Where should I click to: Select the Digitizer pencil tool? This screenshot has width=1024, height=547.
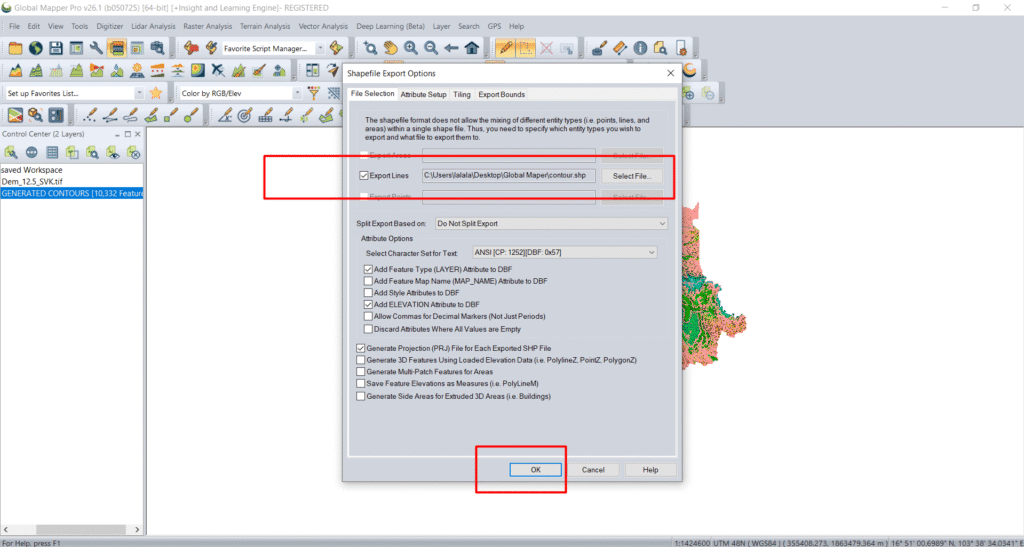[x=504, y=48]
